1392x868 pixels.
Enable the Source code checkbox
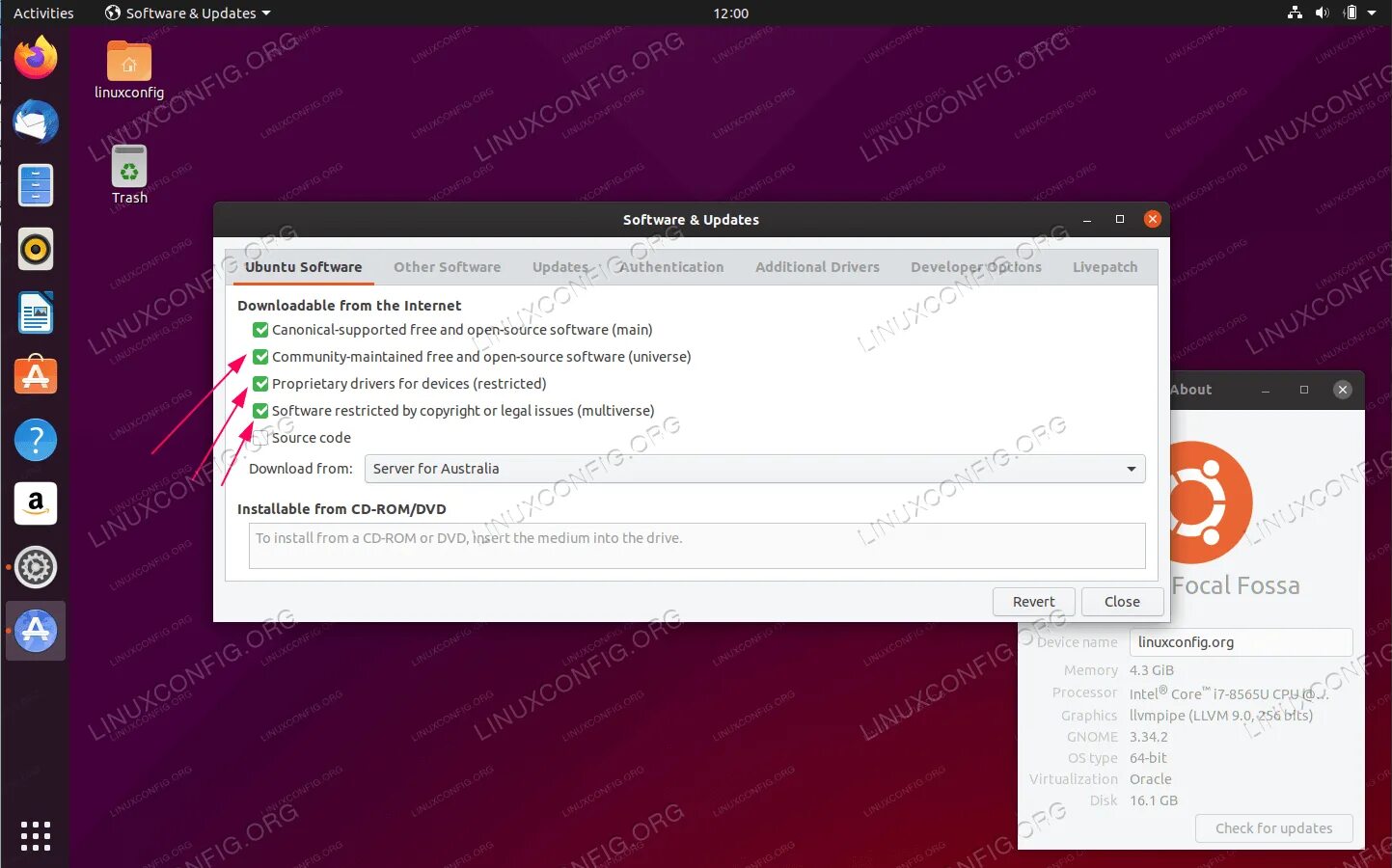pyautogui.click(x=260, y=438)
